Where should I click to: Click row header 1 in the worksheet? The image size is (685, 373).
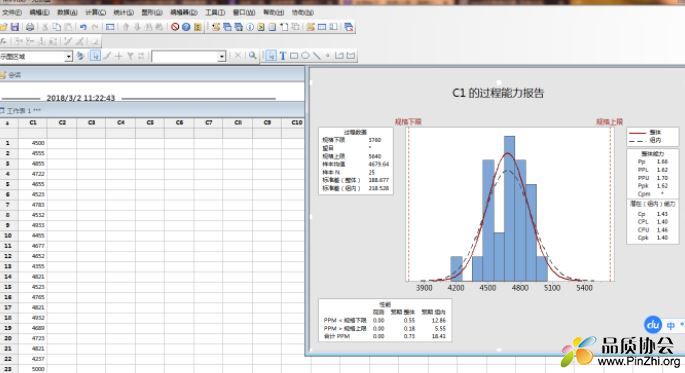pos(8,143)
